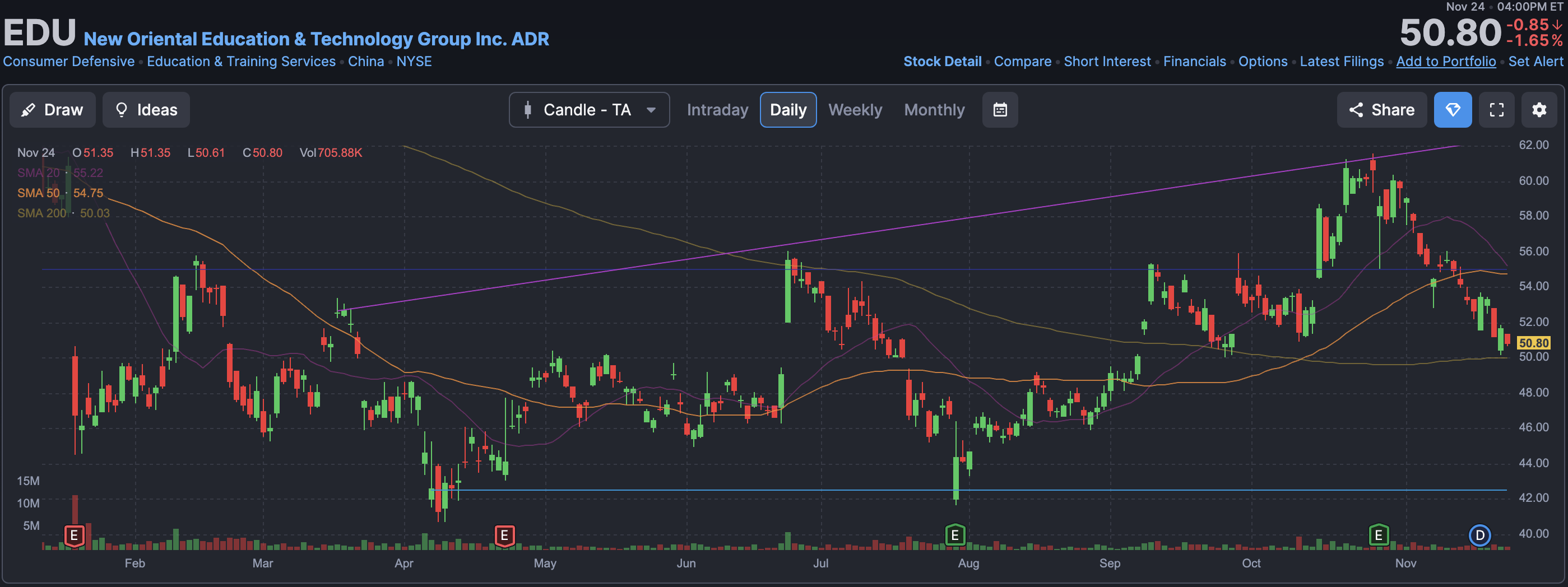Click the share icon next to Share
This screenshot has height=587, width=1568.
[x=1356, y=109]
